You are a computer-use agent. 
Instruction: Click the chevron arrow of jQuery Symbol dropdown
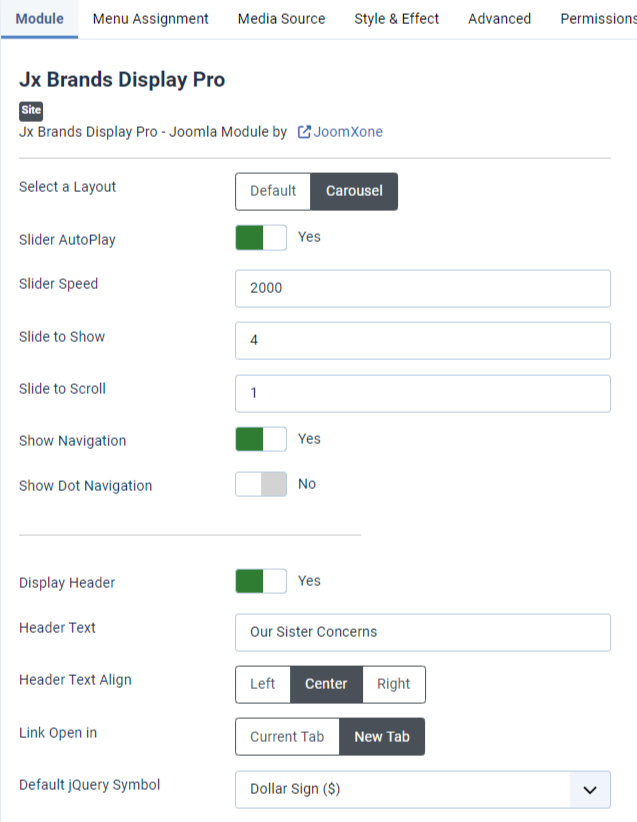pos(590,789)
